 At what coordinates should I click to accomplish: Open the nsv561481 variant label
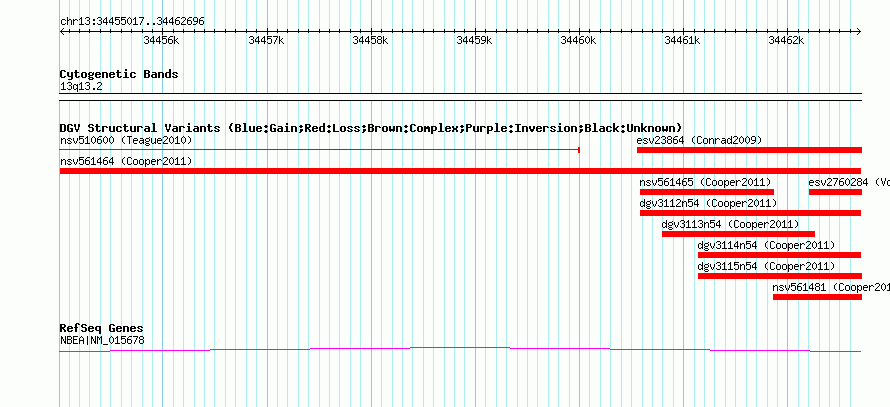(x=832, y=288)
